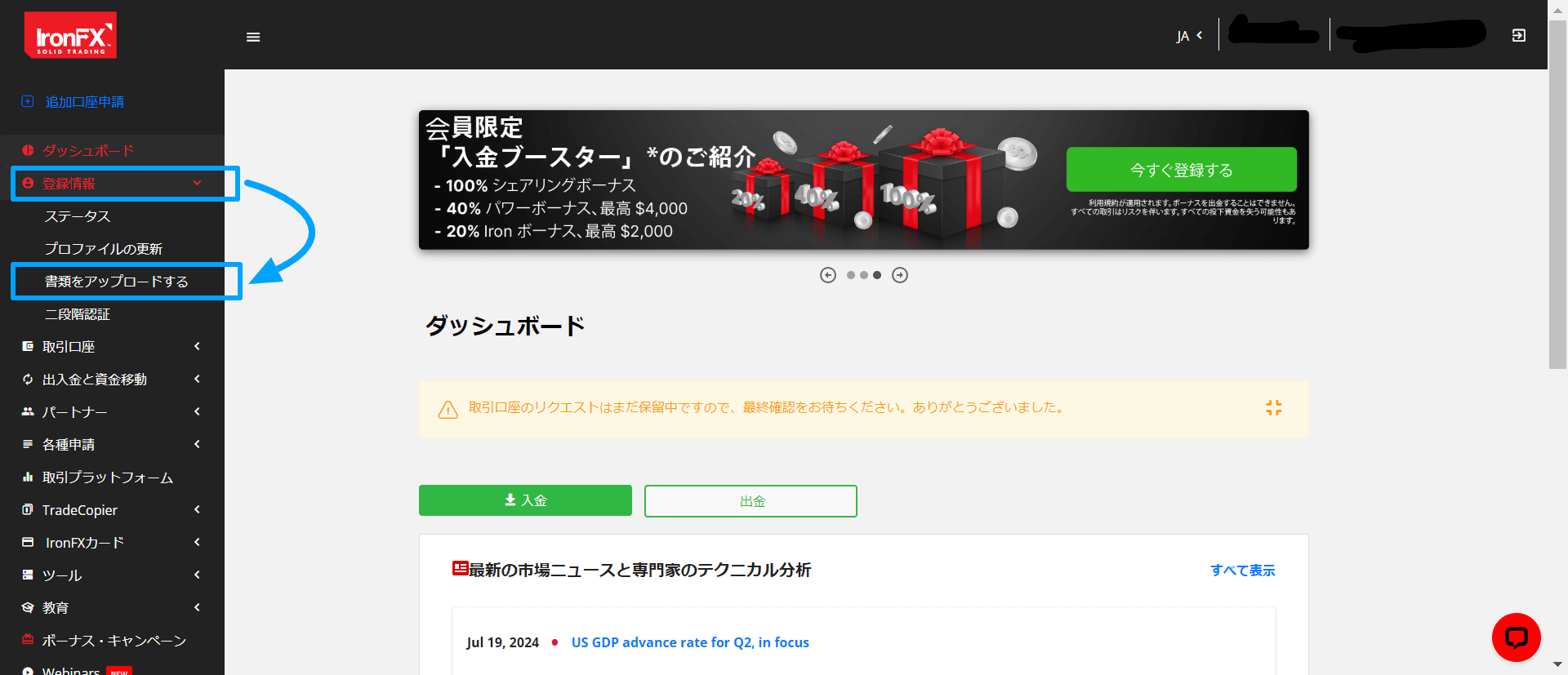Select the first carousel dot indicator
Image resolution: width=1568 pixels, height=675 pixels.
(x=851, y=275)
